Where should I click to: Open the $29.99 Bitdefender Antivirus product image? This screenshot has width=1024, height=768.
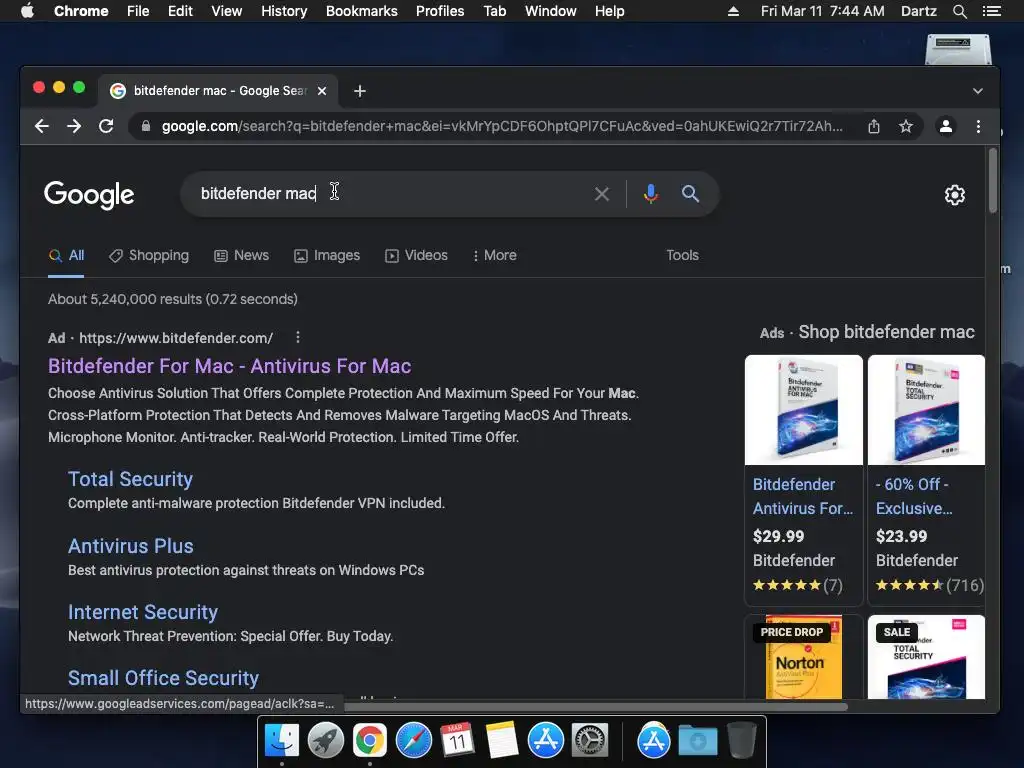[804, 410]
